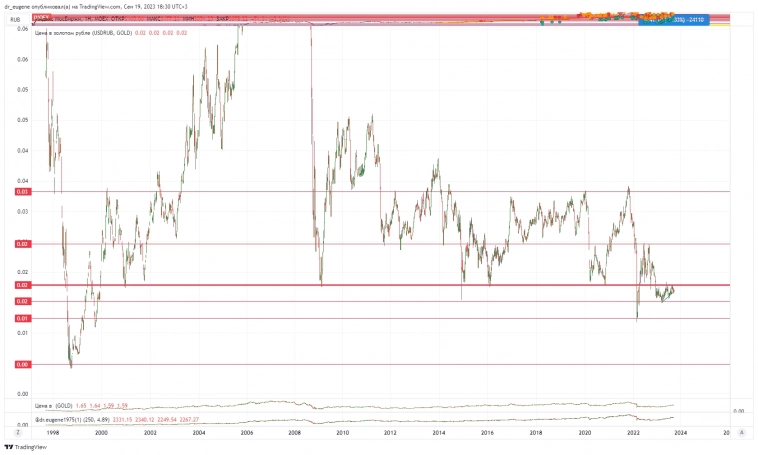Click the 2004 label on the time axis
758x455 pixels.
tap(198, 433)
